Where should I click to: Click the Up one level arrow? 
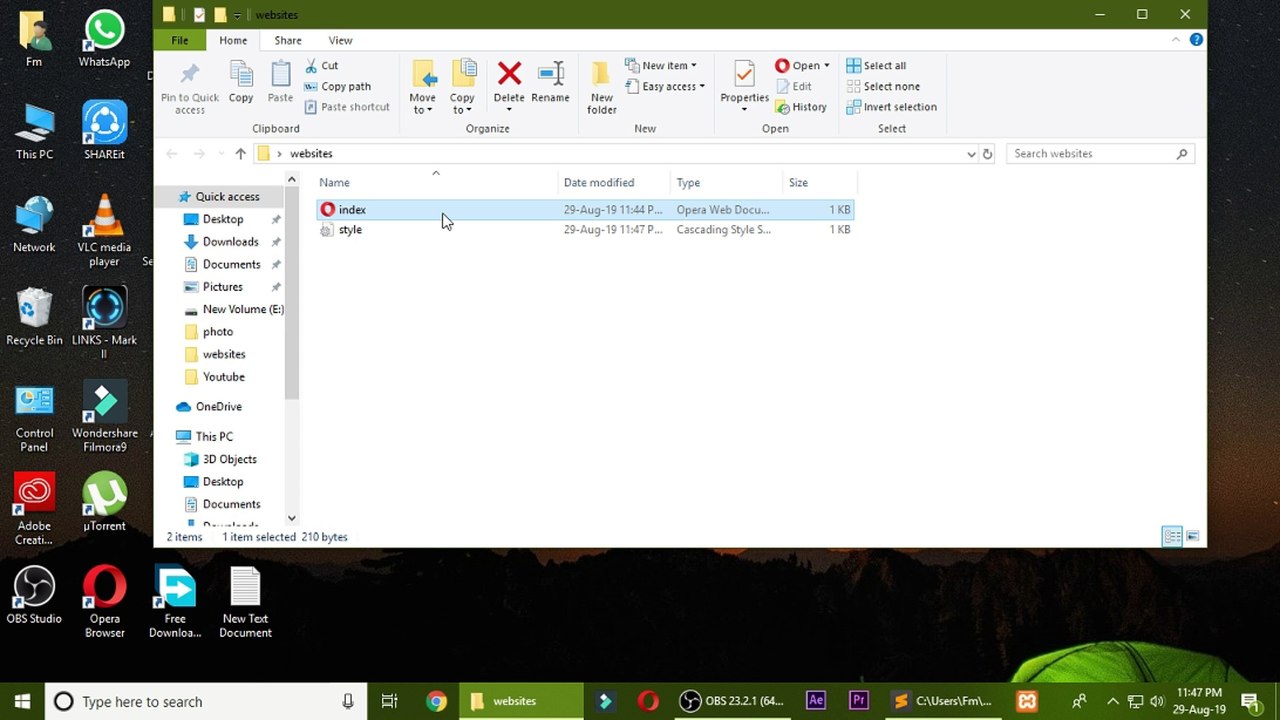click(240, 154)
